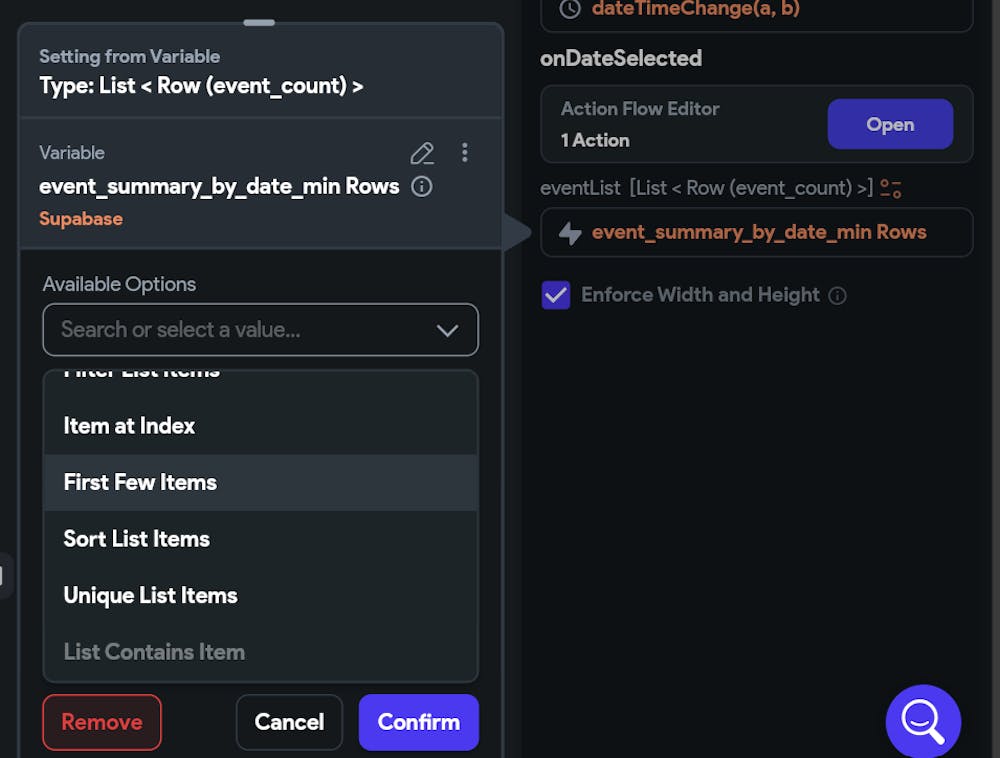Toggle Enforce Width and Height checkbox
The height and width of the screenshot is (758, 1000).
tap(555, 295)
